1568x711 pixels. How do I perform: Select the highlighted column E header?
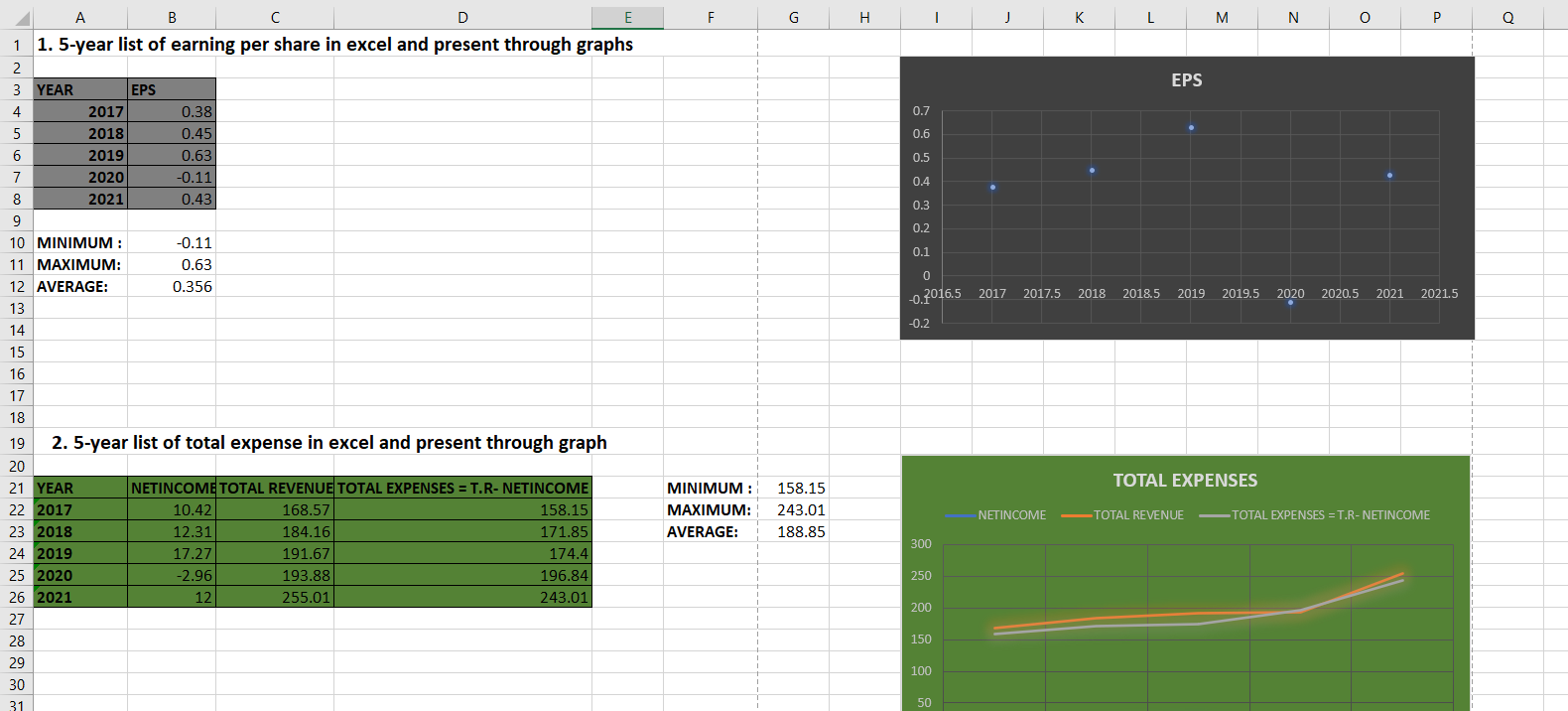pyautogui.click(x=627, y=17)
